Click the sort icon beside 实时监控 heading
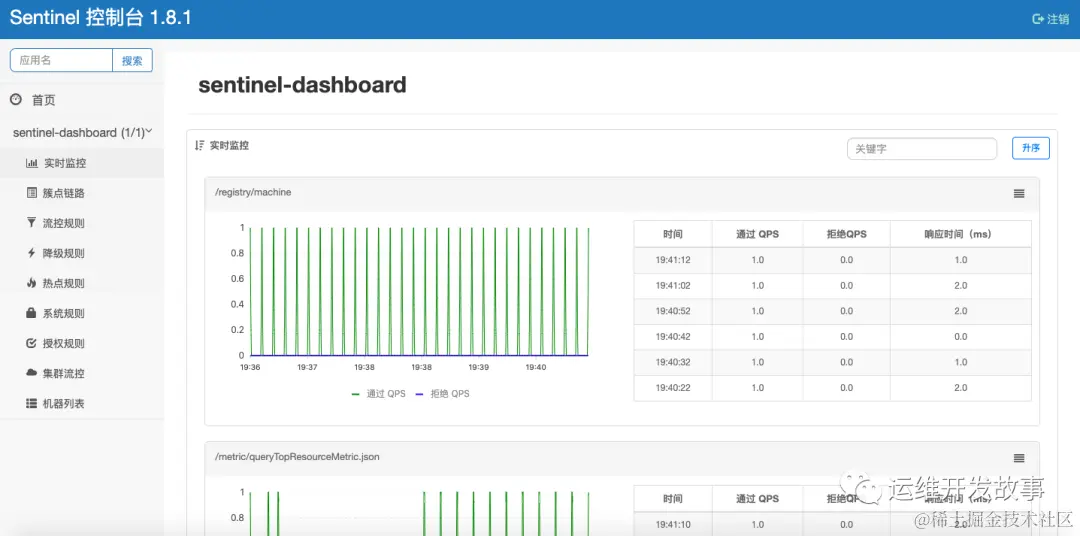The height and width of the screenshot is (536, 1080). (x=200, y=145)
